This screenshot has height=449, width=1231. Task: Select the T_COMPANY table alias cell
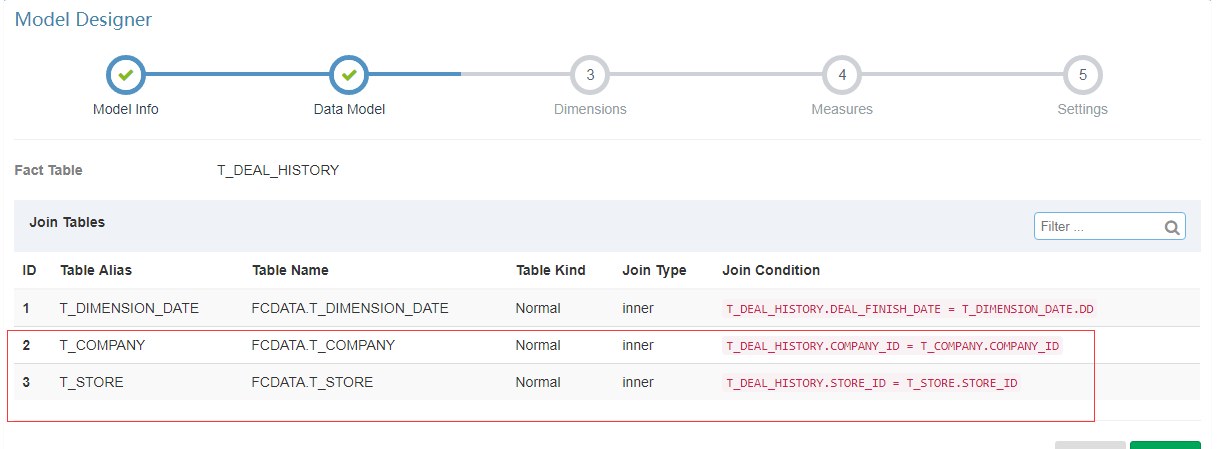pos(103,345)
